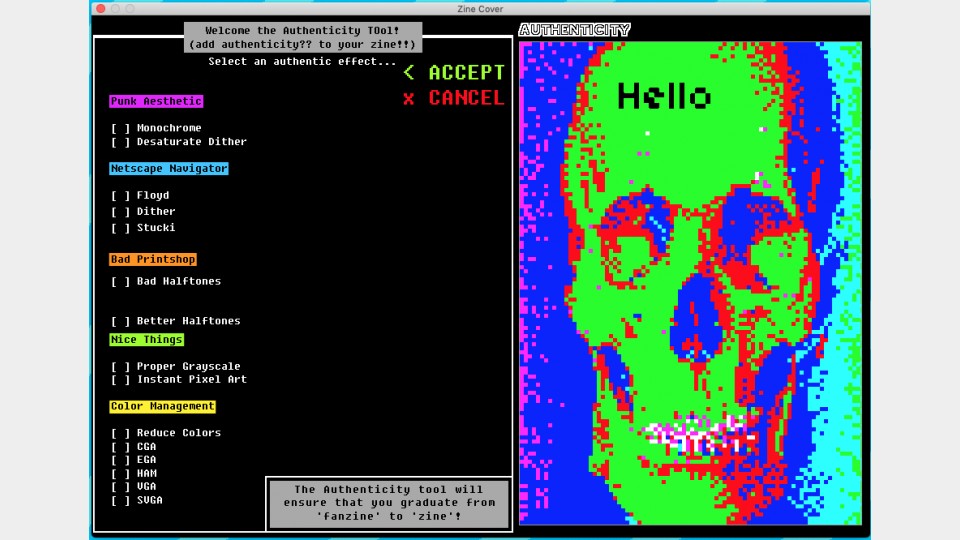Click the skull cover preview image
The height and width of the screenshot is (540, 960).
pos(691,283)
